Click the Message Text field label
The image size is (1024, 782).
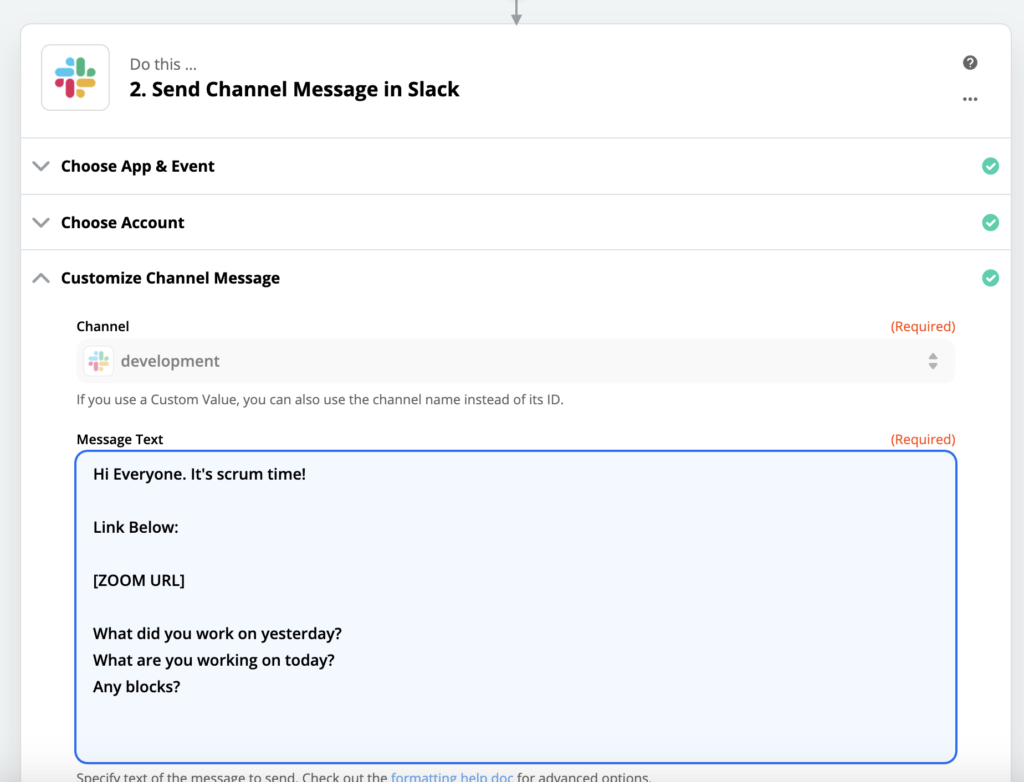point(120,439)
